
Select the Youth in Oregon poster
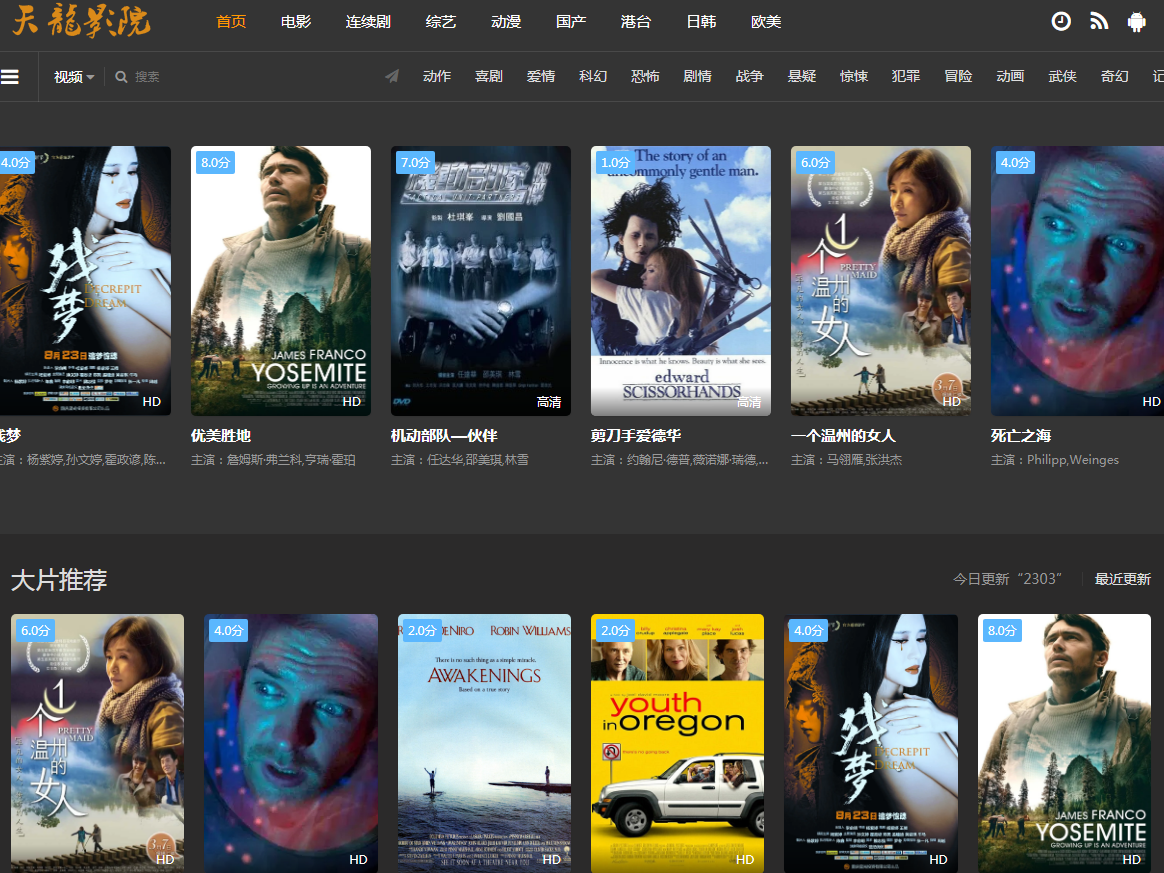(x=677, y=742)
